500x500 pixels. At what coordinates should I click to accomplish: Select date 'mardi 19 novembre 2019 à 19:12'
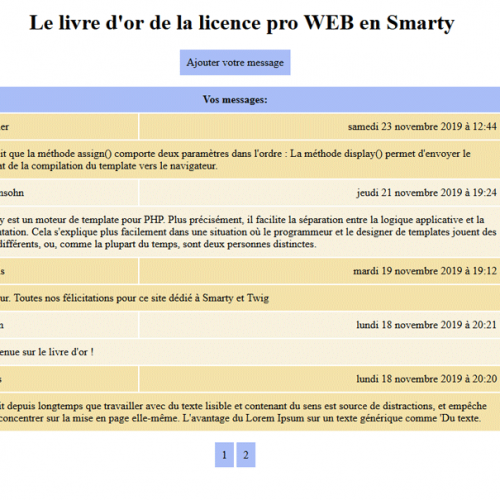tap(425, 271)
